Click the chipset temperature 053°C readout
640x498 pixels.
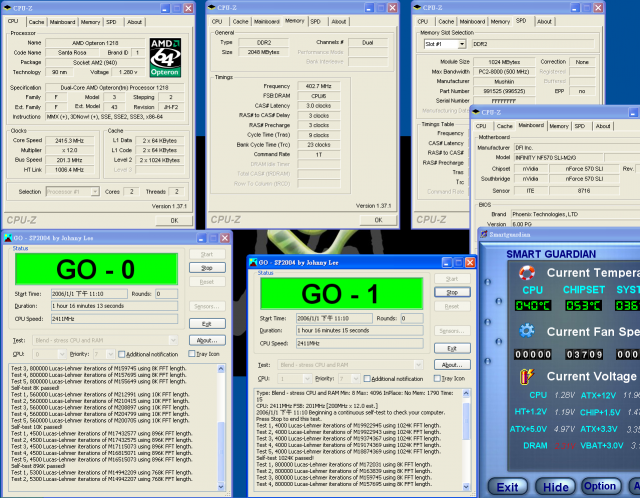click(x=583, y=305)
